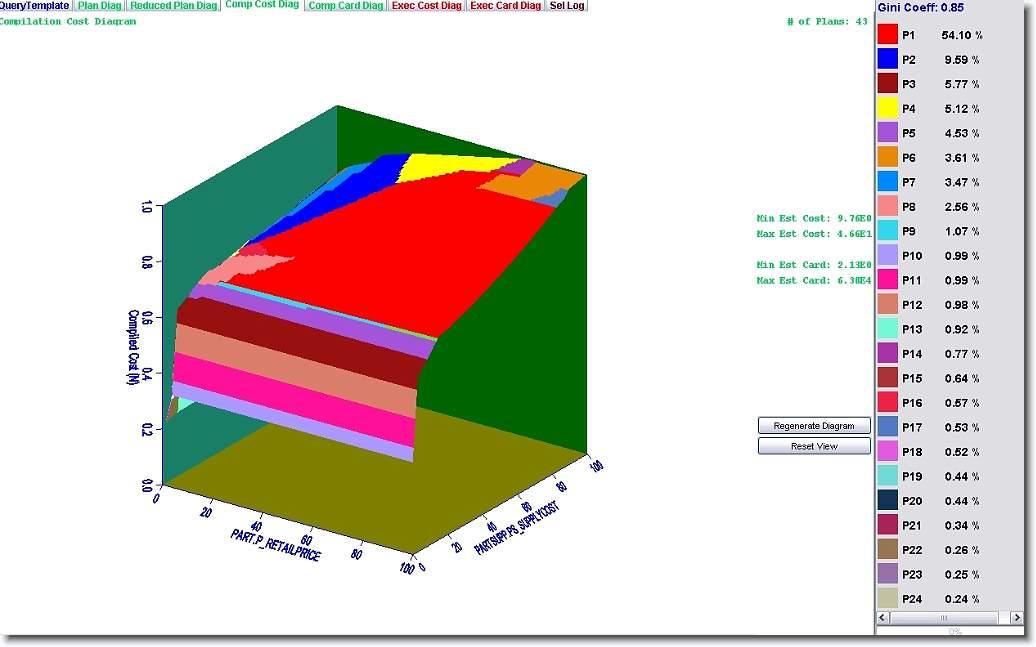Select the red P1 plan swatch
This screenshot has height=647, width=1036.
click(887, 35)
